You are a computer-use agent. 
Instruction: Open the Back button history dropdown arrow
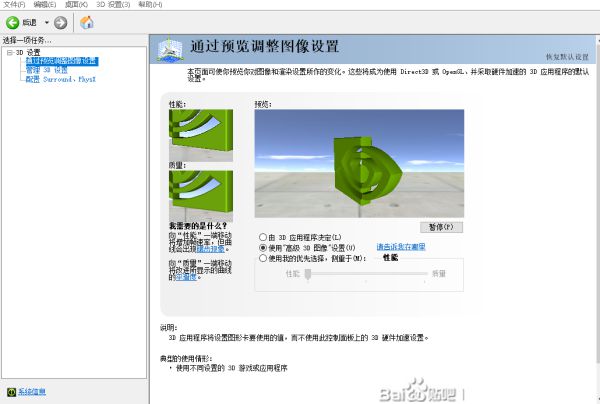point(45,22)
